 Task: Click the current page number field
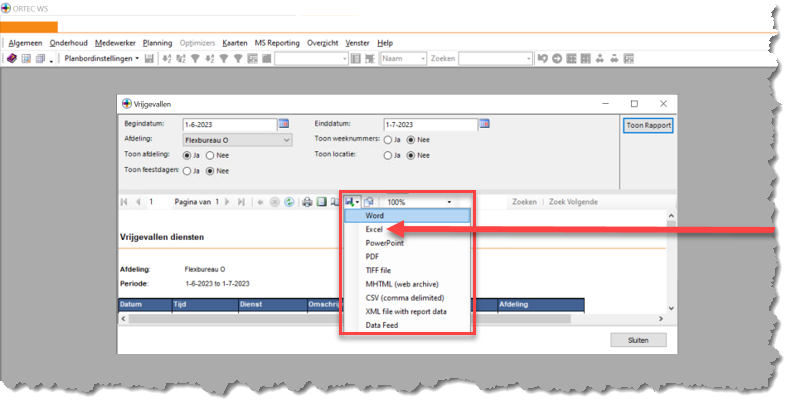(x=157, y=202)
